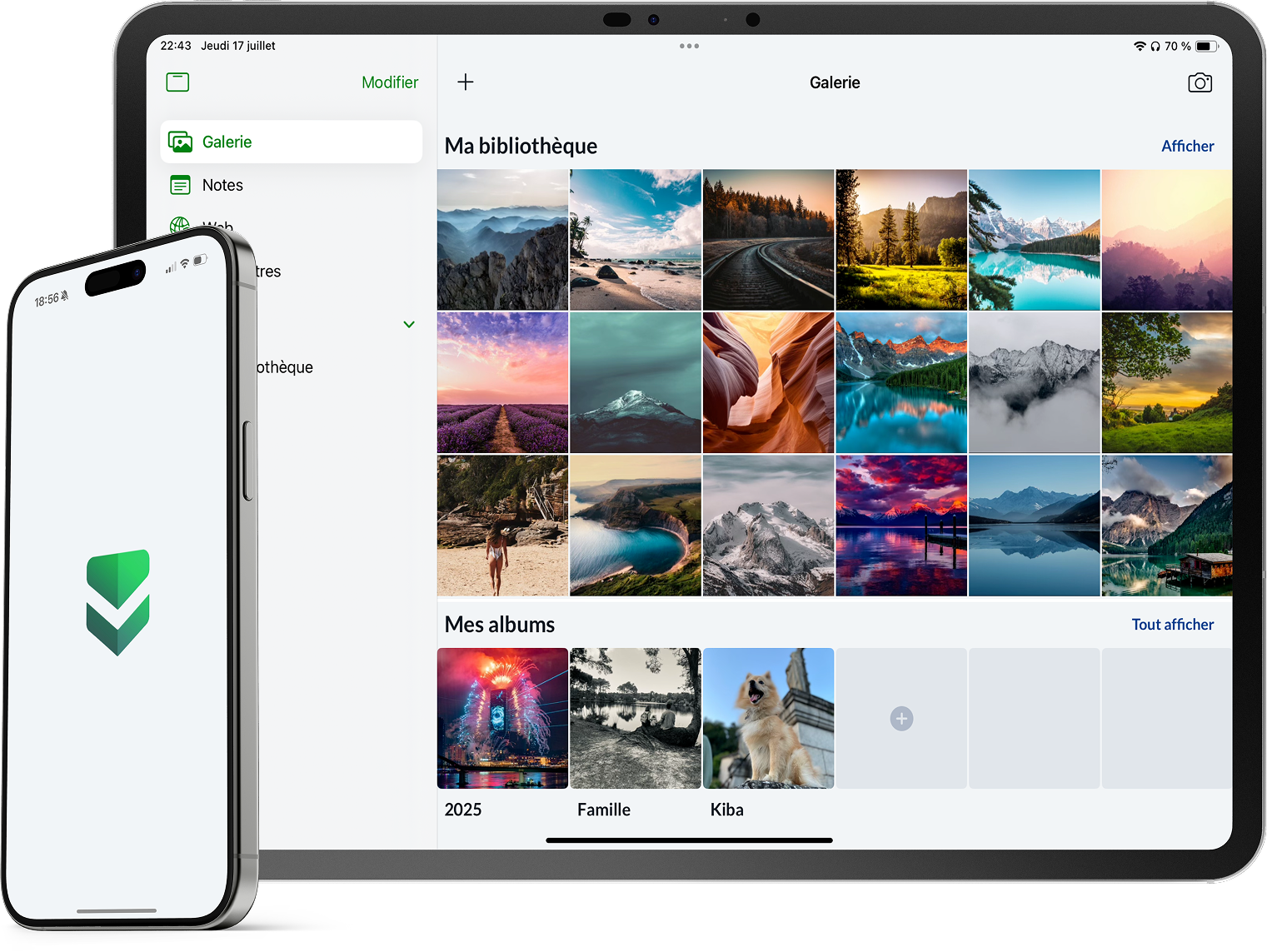
Task: Open the red-peaked mountains lake reflection photo
Action: [901, 383]
